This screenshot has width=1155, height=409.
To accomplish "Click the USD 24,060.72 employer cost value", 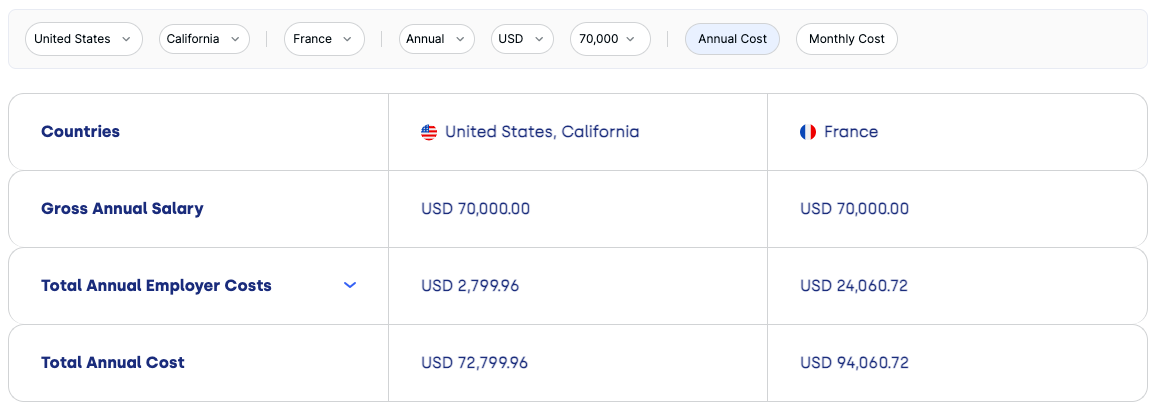I will [854, 286].
